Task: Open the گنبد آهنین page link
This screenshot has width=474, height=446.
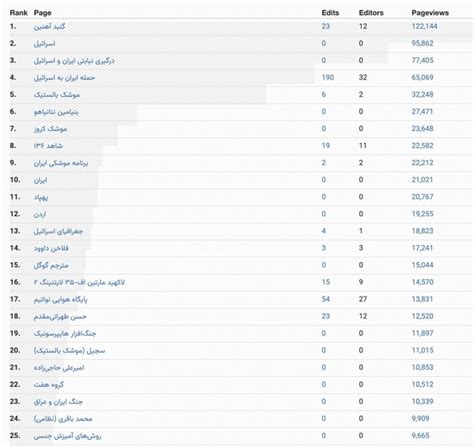Action: 49,27
